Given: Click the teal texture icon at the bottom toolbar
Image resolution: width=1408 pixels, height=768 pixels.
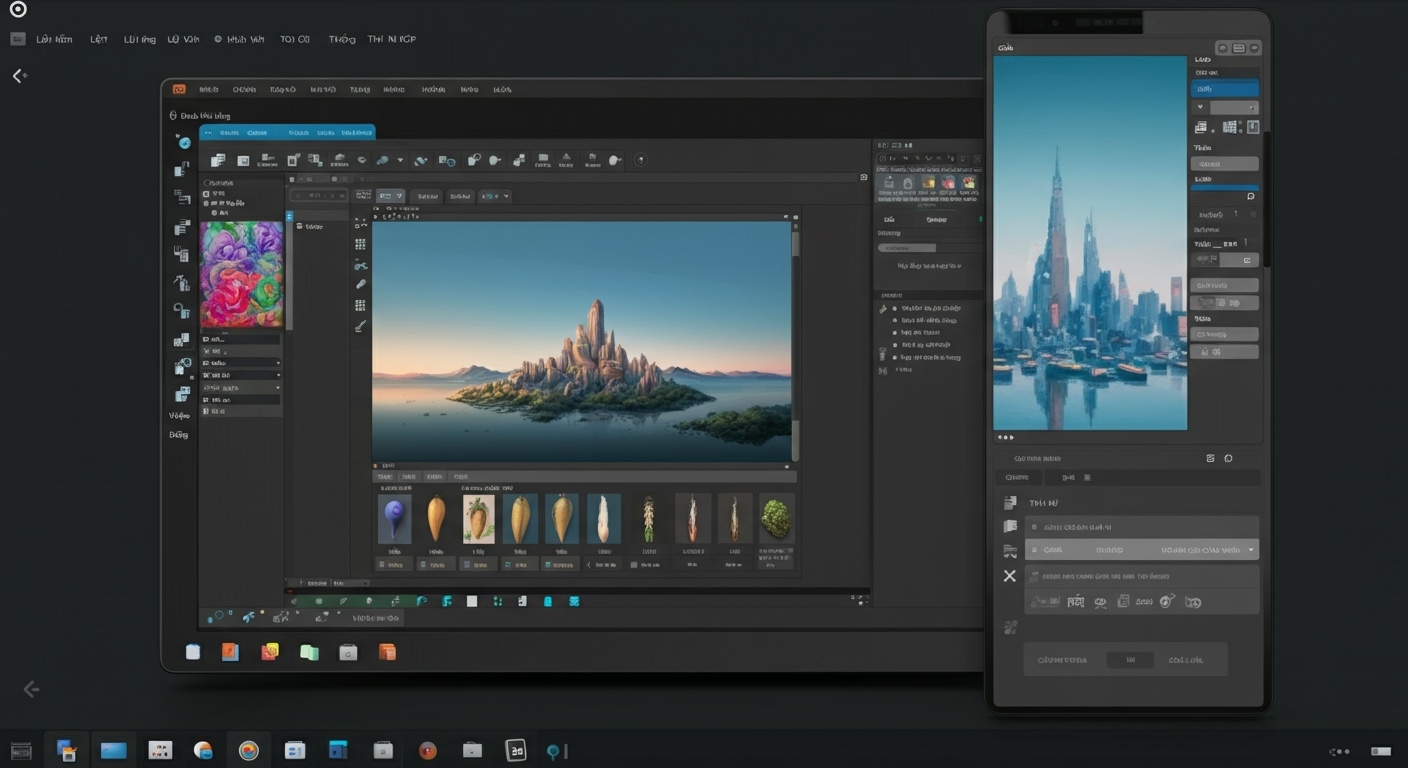Looking at the screenshot, I should point(574,601).
